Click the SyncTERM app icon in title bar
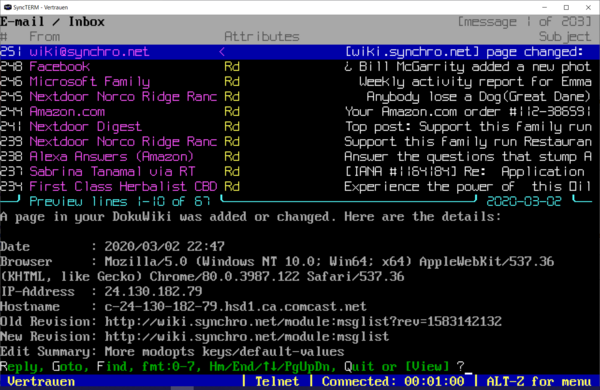The width and height of the screenshot is (600, 390). point(7,7)
